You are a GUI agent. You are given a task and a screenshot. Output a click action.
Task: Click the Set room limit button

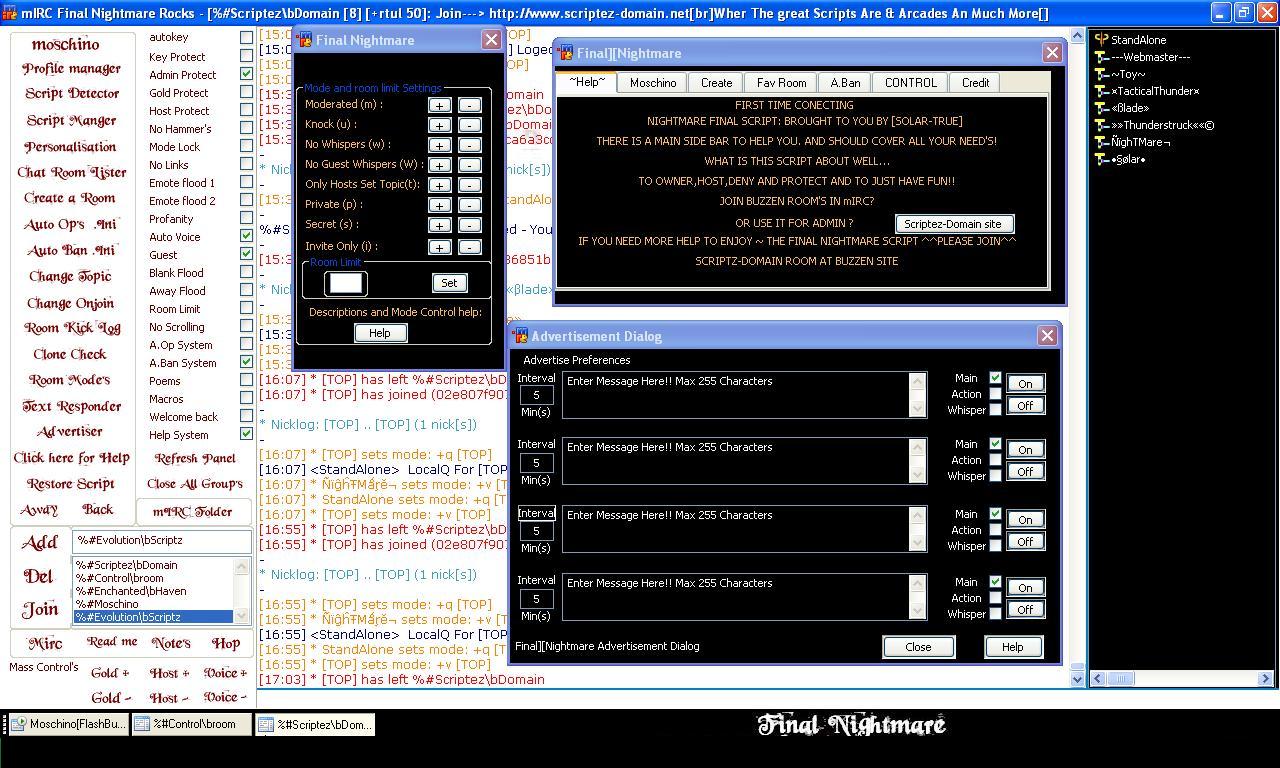(449, 283)
